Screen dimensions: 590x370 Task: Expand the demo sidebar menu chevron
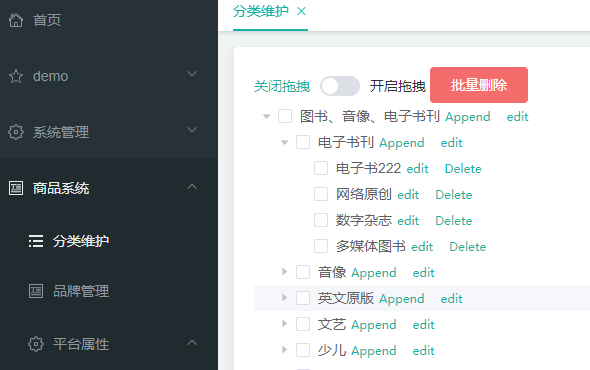192,74
